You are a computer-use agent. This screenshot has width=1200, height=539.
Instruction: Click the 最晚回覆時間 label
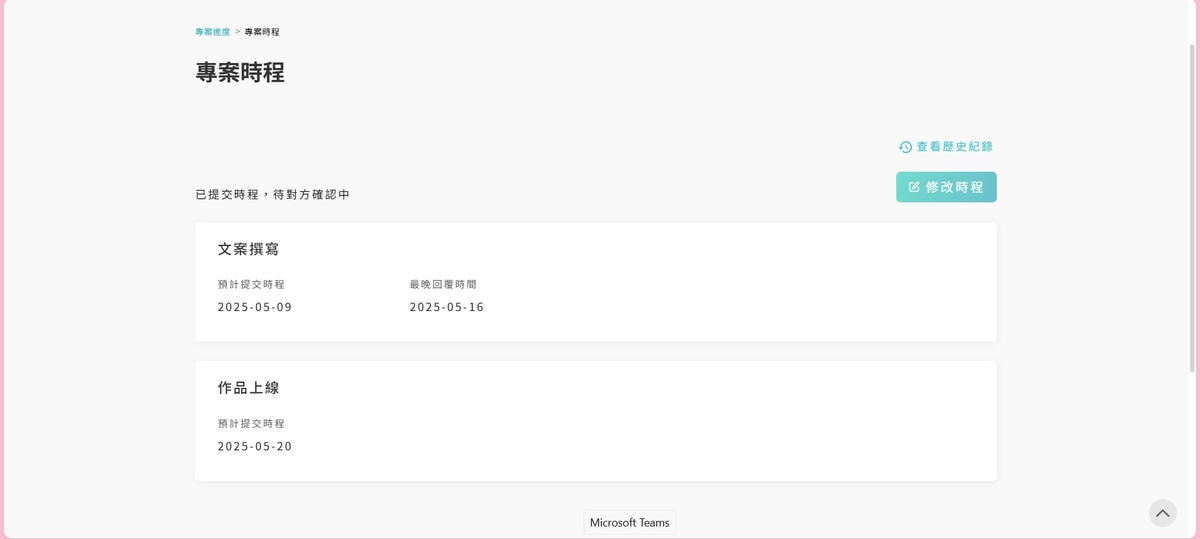(x=443, y=284)
